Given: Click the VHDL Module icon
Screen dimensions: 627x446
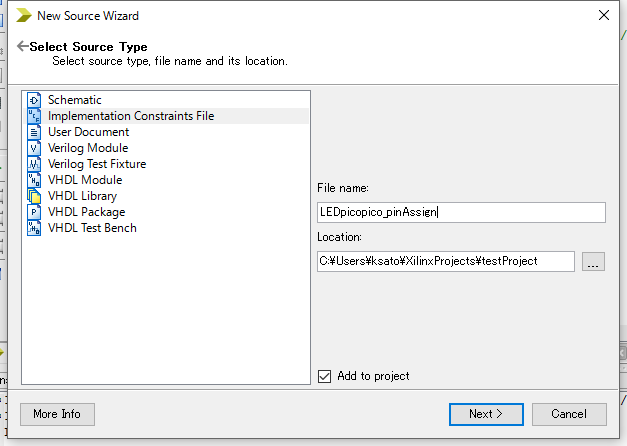Looking at the screenshot, I should [34, 180].
